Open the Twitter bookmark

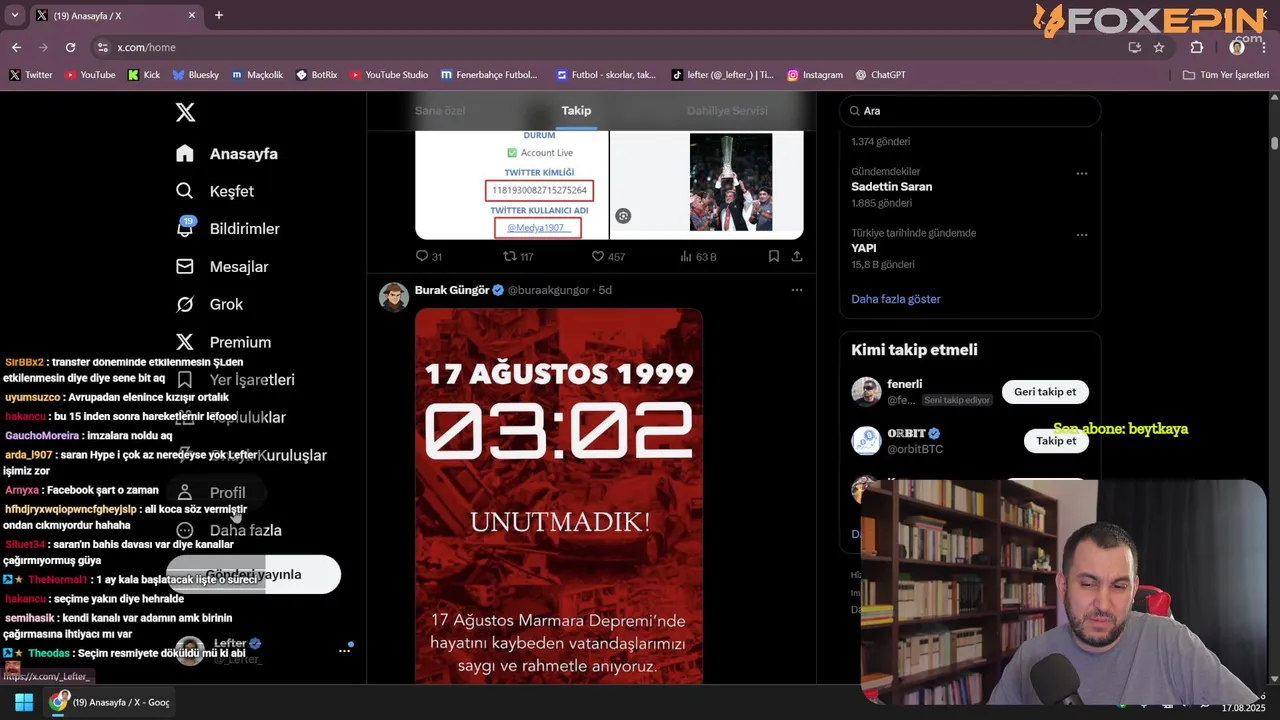[31, 75]
